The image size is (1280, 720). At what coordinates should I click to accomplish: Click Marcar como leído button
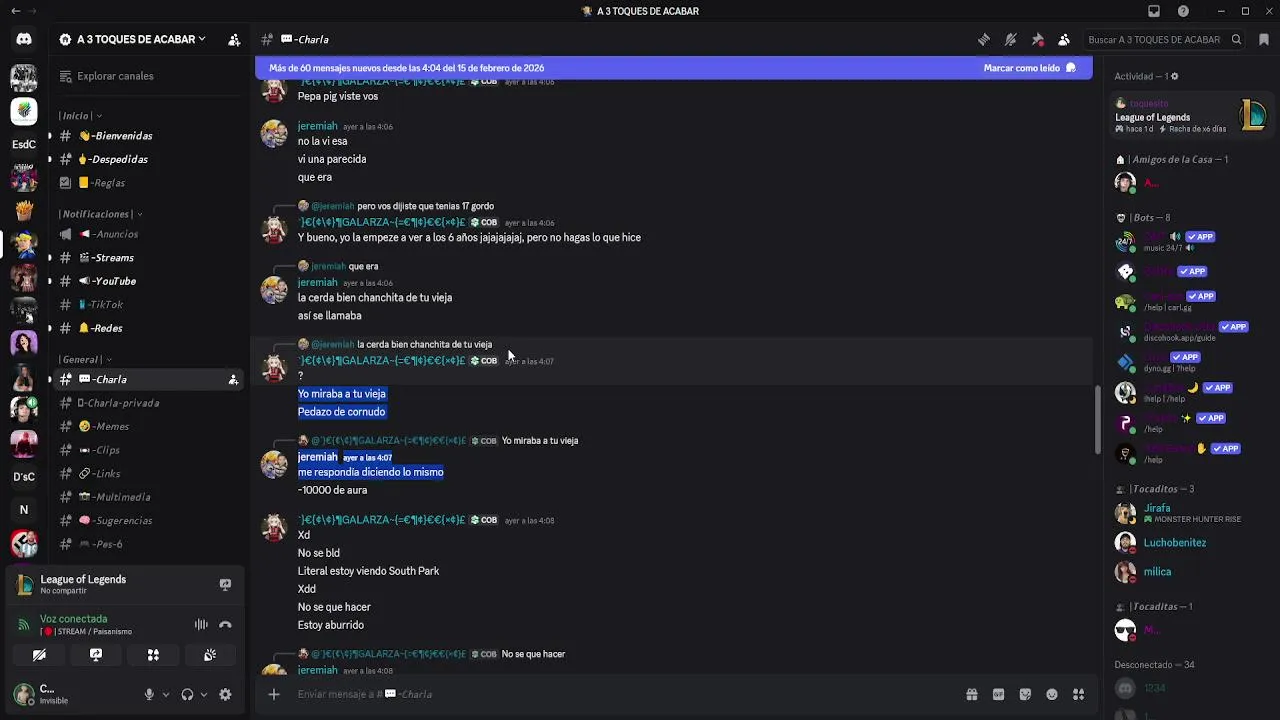[x=1029, y=68]
